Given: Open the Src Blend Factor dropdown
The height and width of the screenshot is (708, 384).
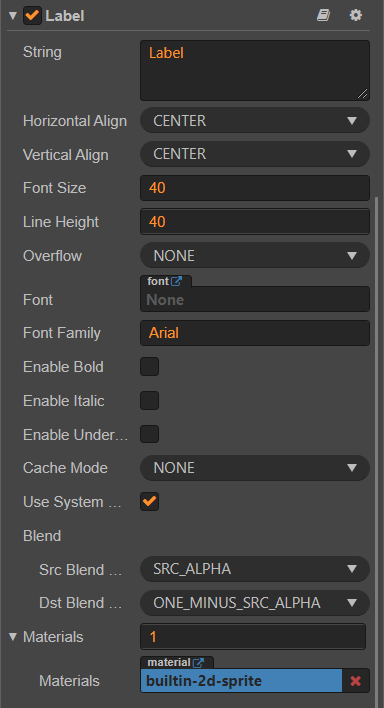Looking at the screenshot, I should point(255,569).
